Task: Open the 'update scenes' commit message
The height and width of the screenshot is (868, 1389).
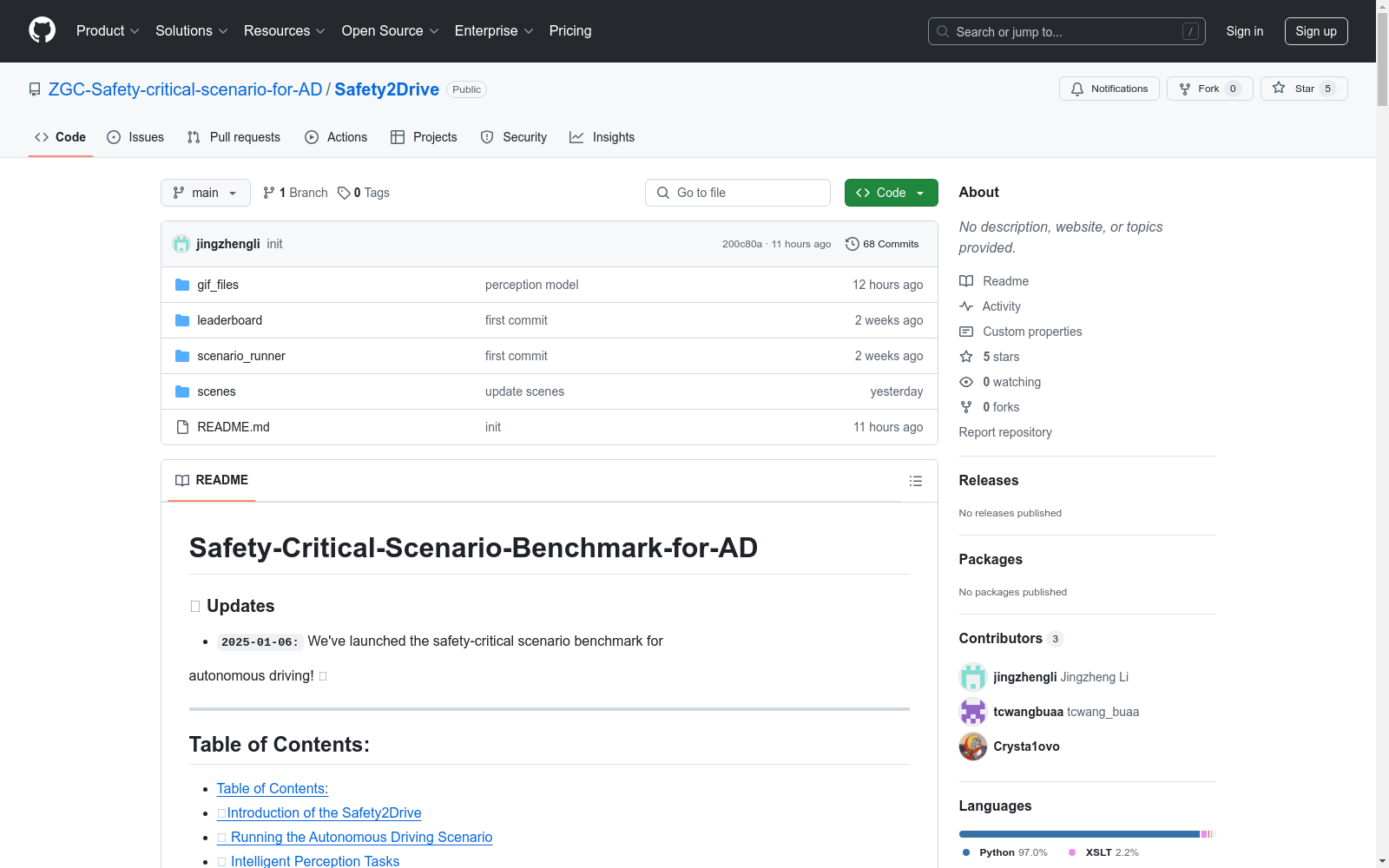Action: coord(524,391)
